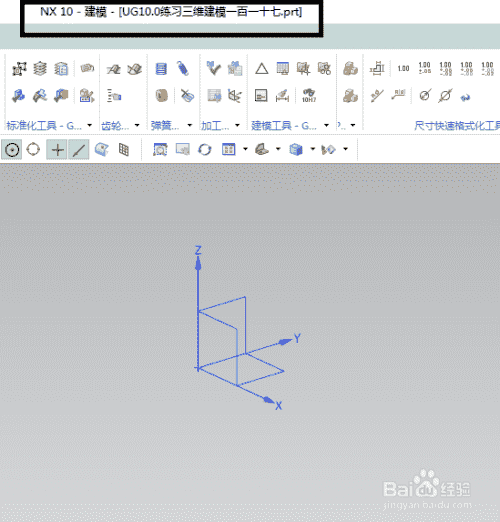Toggle the point on curve snap option
The image size is (500, 522).
79,150
